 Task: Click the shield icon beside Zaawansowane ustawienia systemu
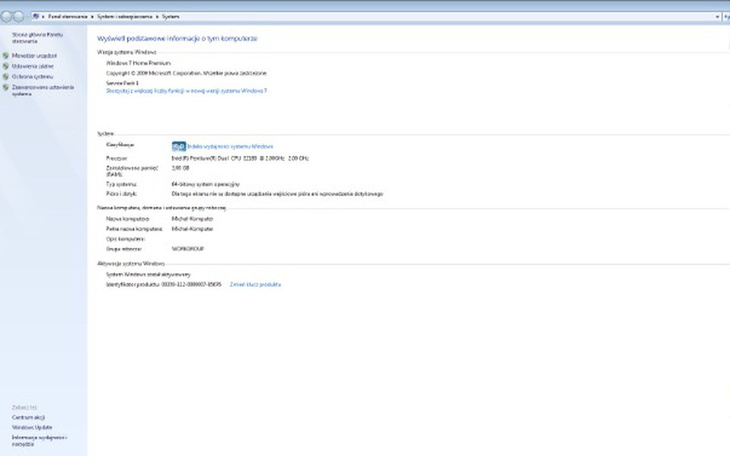(6, 87)
